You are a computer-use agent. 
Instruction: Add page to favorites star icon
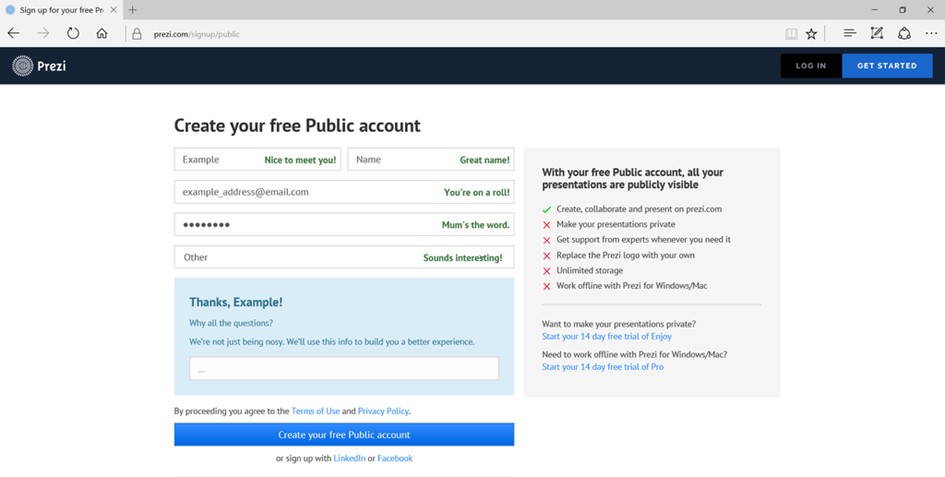[x=811, y=33]
